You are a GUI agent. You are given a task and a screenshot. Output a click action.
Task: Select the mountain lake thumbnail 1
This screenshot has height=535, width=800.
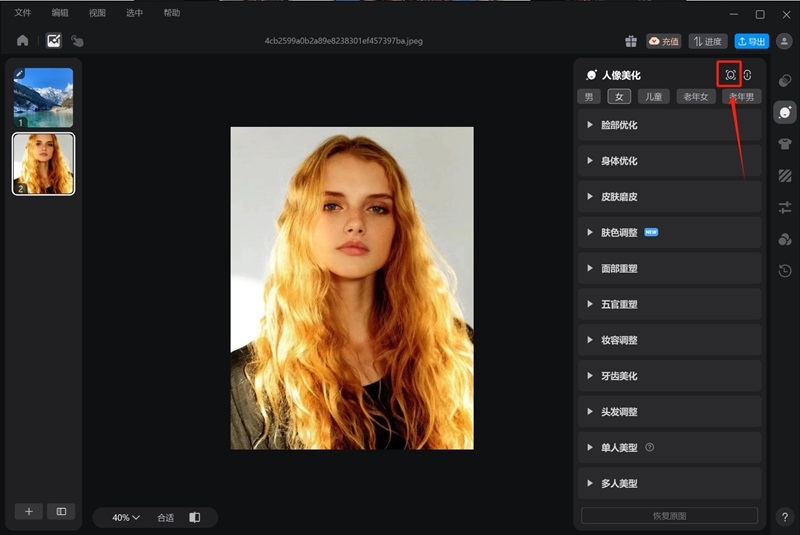tap(43, 97)
